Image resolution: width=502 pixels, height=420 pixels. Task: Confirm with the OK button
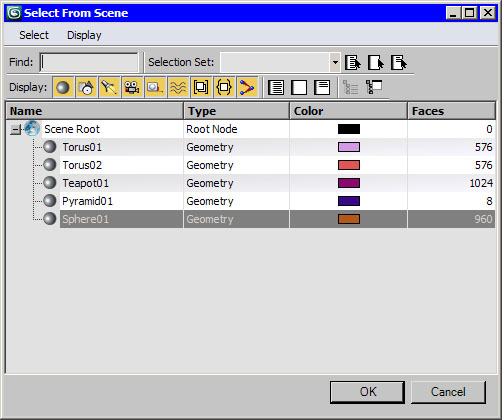pos(367,392)
